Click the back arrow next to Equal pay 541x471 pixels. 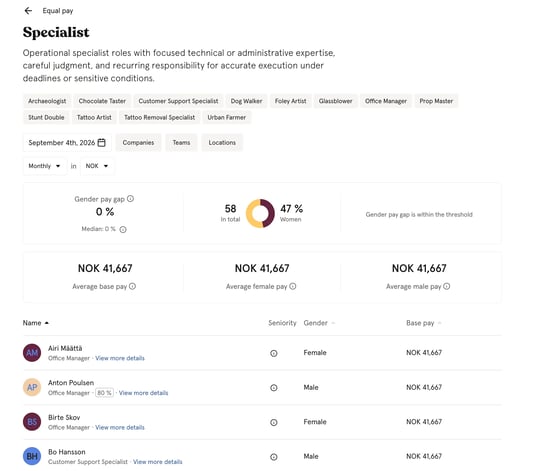click(28, 11)
